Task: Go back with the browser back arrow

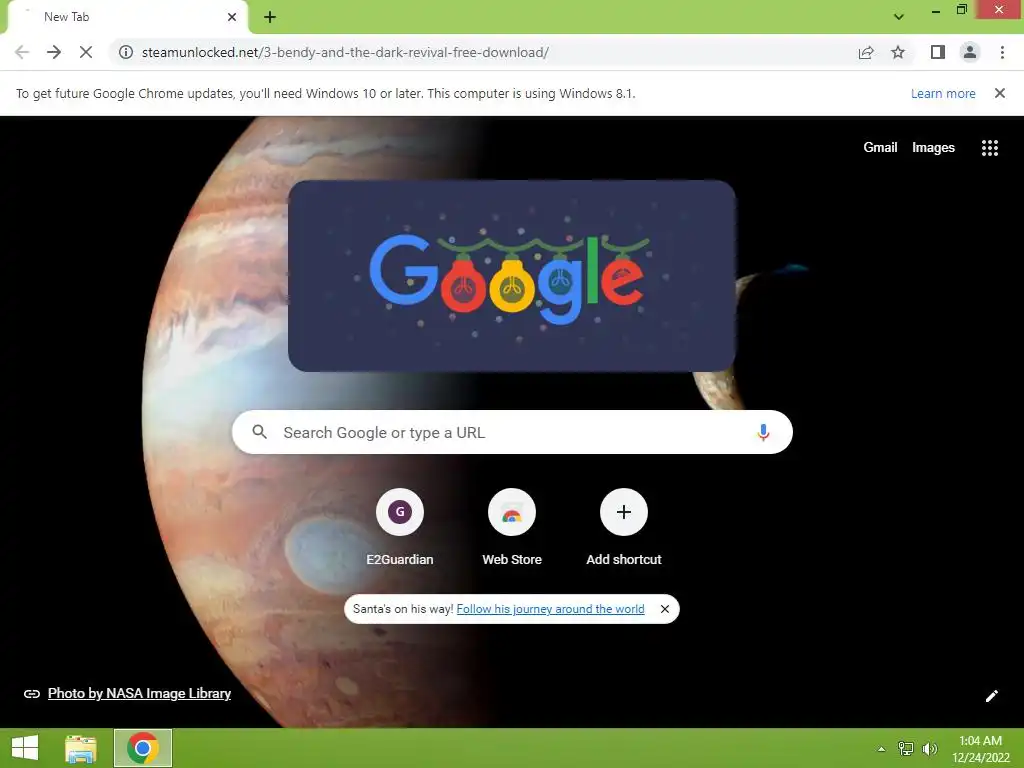Action: click(22, 52)
